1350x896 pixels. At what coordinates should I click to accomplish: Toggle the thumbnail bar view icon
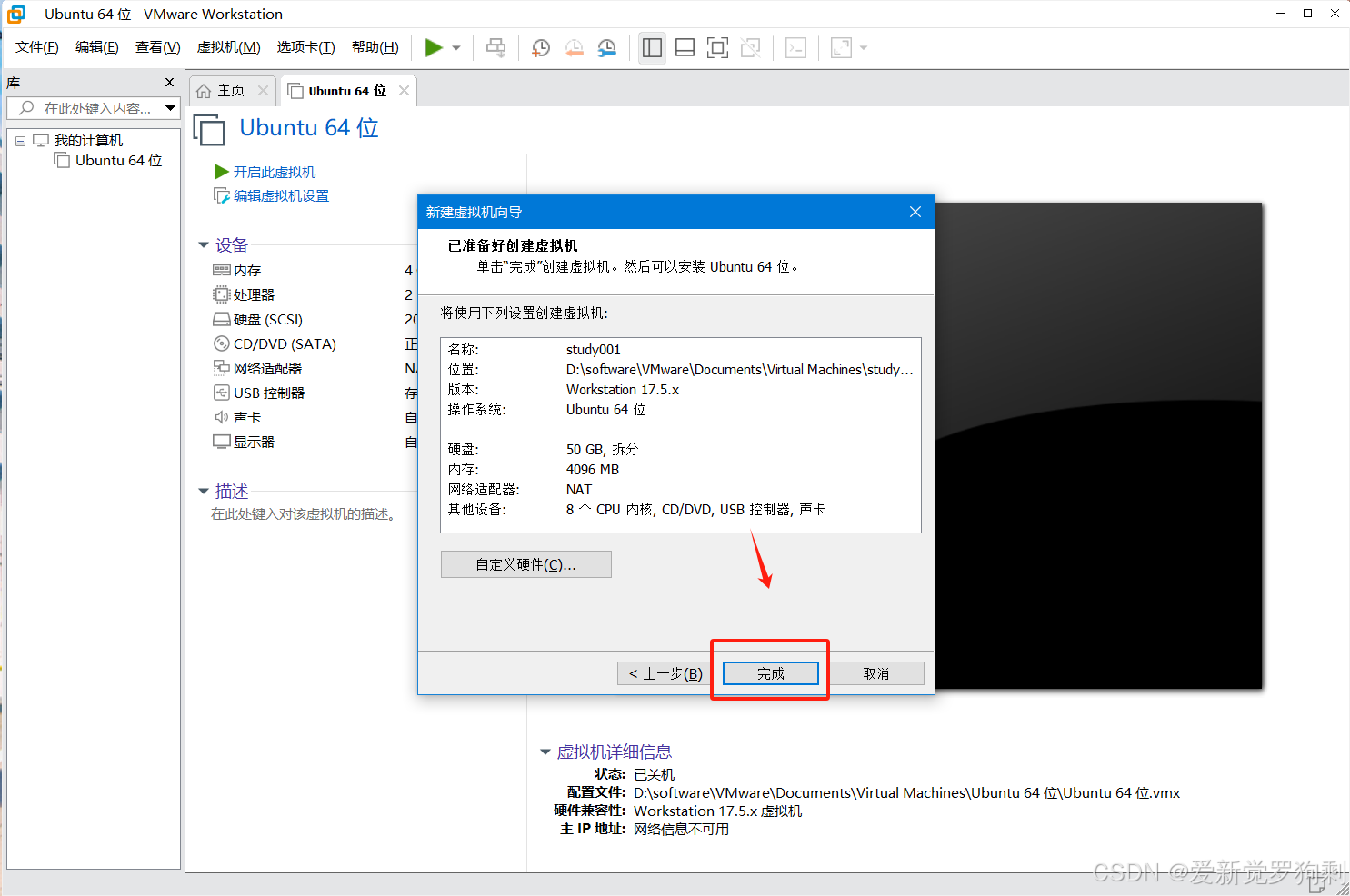pos(685,47)
